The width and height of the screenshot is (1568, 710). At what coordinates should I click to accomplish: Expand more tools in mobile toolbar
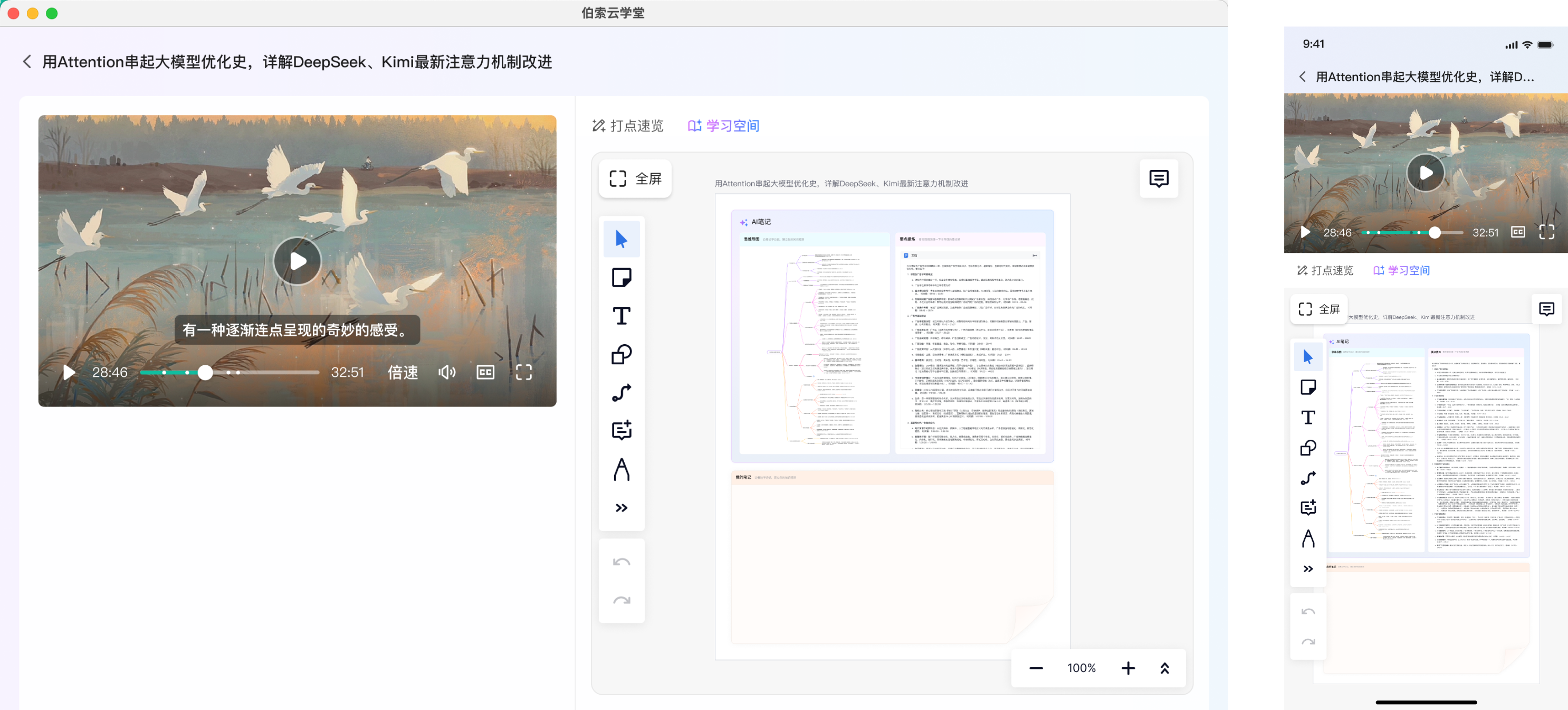click(1308, 569)
